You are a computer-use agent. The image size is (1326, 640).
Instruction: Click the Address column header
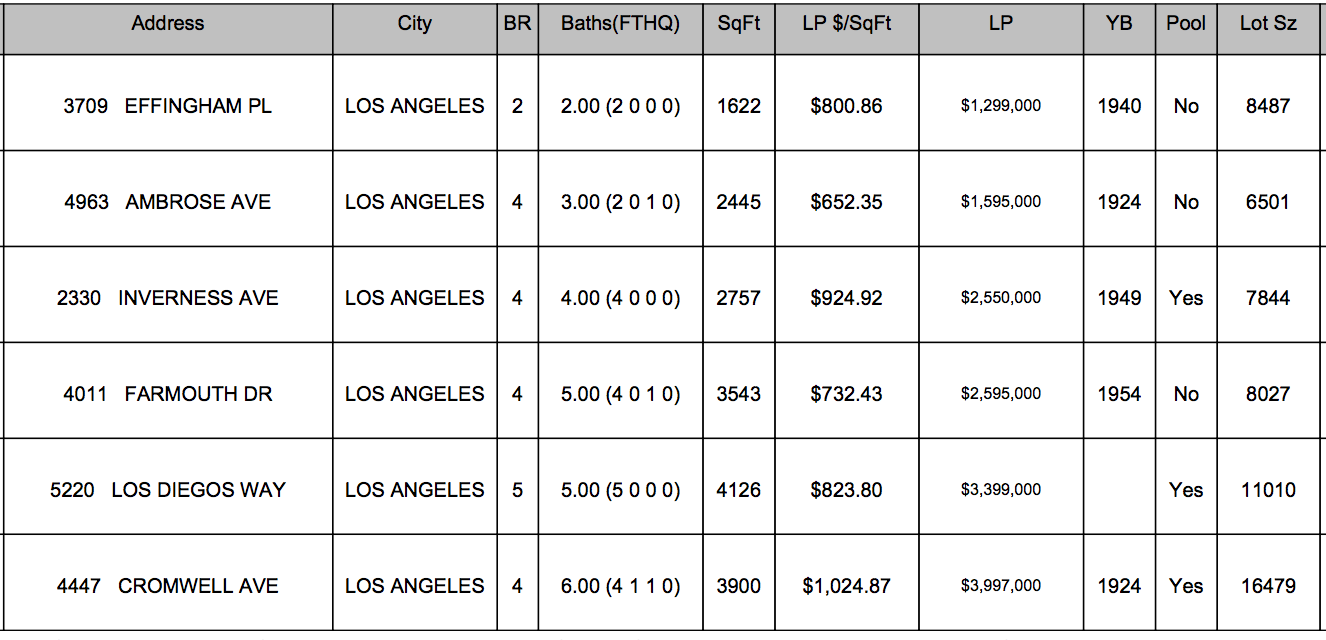pos(167,23)
